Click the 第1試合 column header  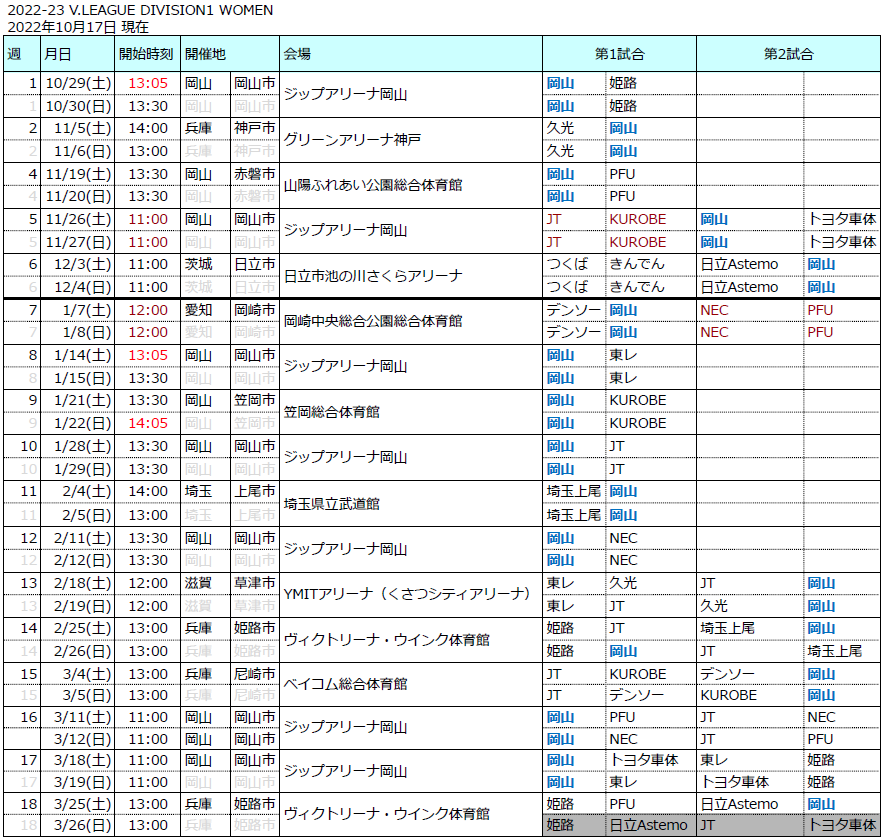coord(619,54)
